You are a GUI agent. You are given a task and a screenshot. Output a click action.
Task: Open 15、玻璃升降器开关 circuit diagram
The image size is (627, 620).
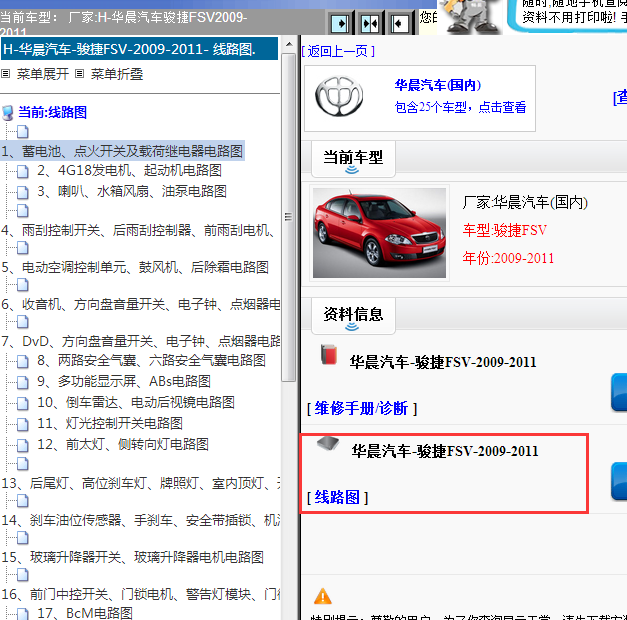tap(132, 557)
